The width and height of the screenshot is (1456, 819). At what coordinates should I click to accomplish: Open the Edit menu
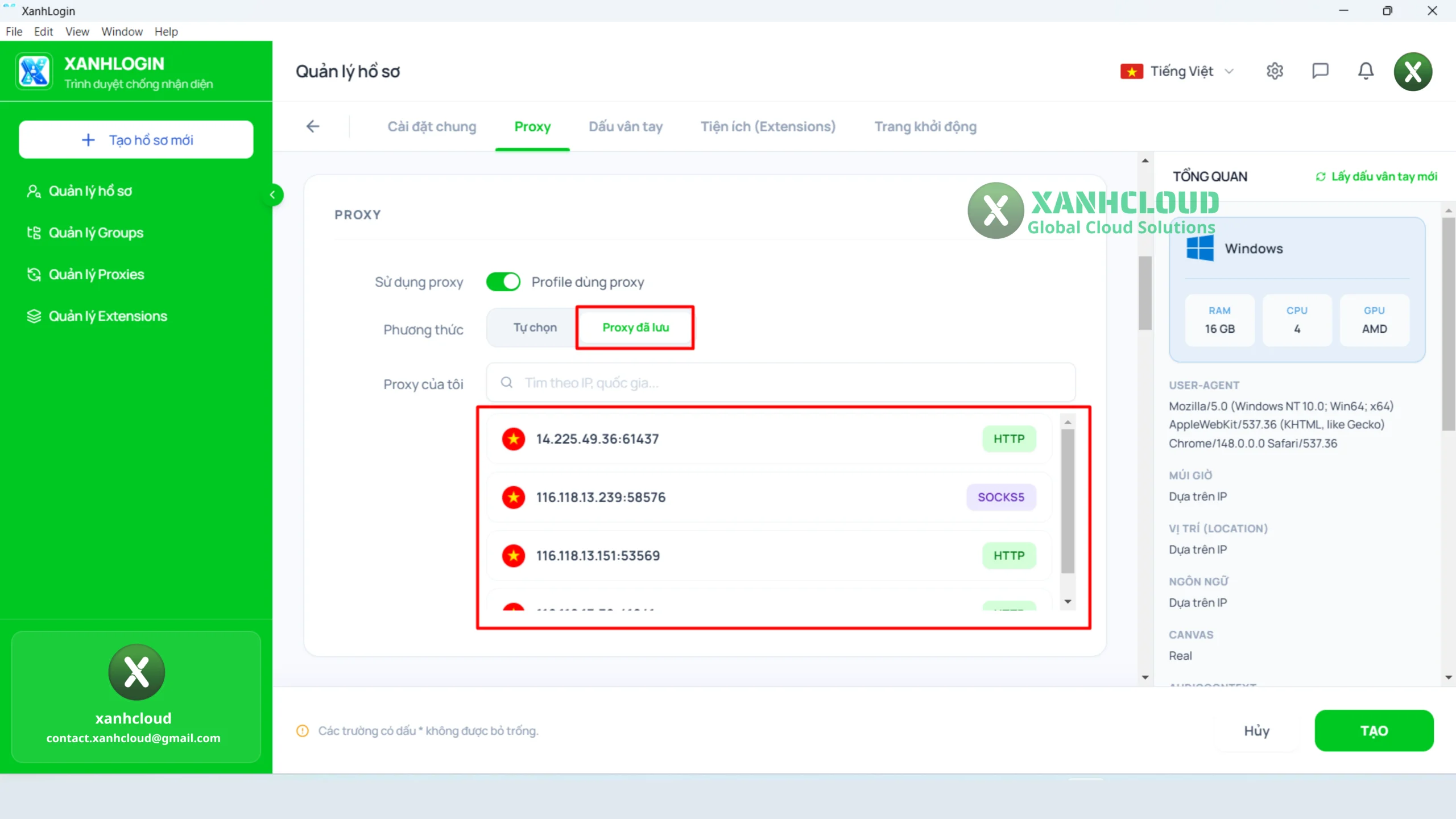pyautogui.click(x=43, y=31)
